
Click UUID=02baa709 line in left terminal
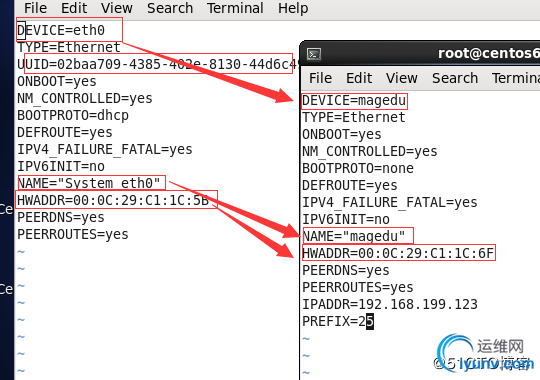[158, 64]
